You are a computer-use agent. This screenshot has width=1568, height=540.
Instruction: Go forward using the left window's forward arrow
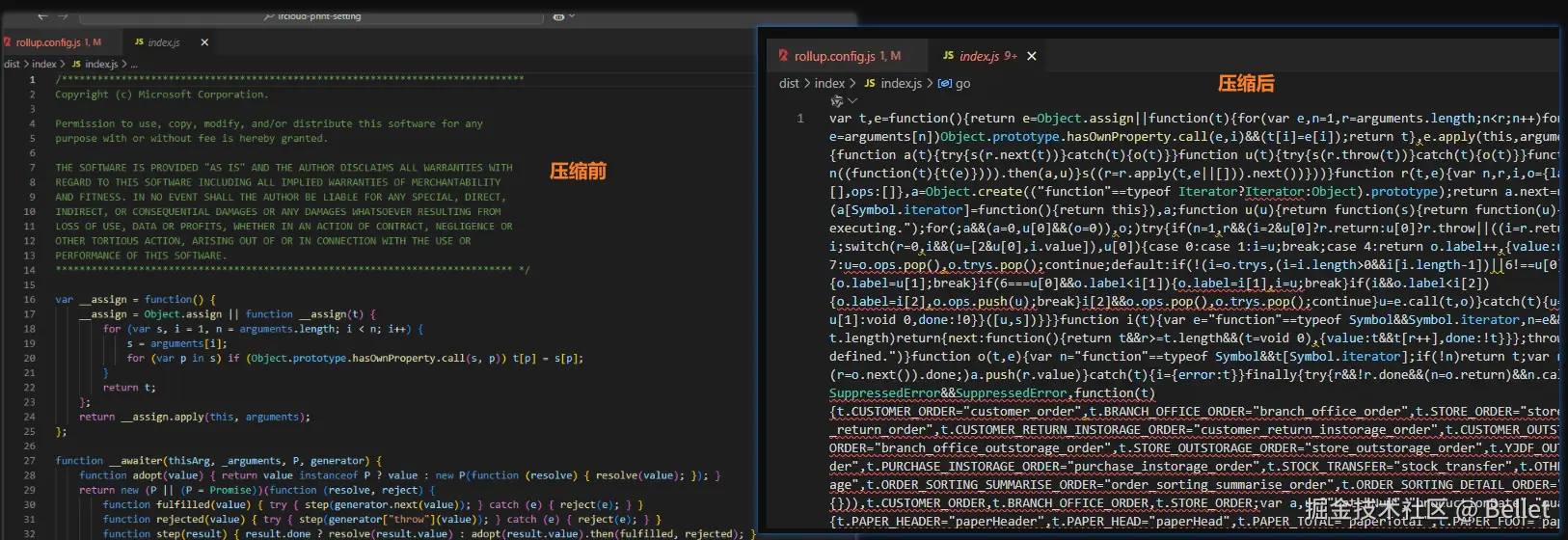pyautogui.click(x=64, y=16)
